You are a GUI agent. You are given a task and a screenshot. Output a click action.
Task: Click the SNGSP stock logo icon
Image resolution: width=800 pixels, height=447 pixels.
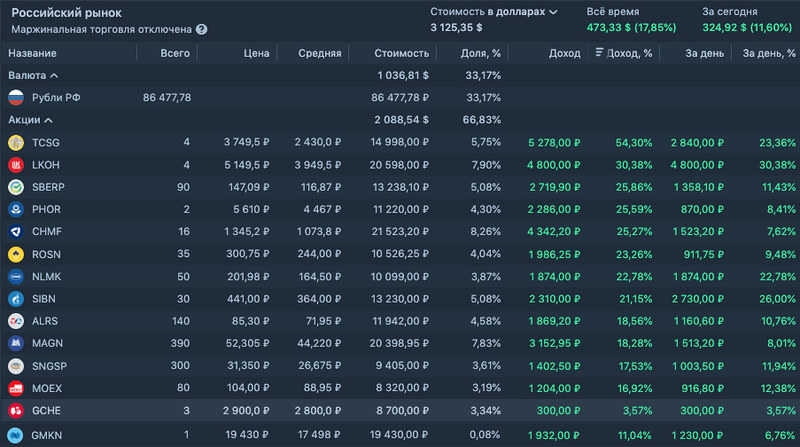click(16, 366)
